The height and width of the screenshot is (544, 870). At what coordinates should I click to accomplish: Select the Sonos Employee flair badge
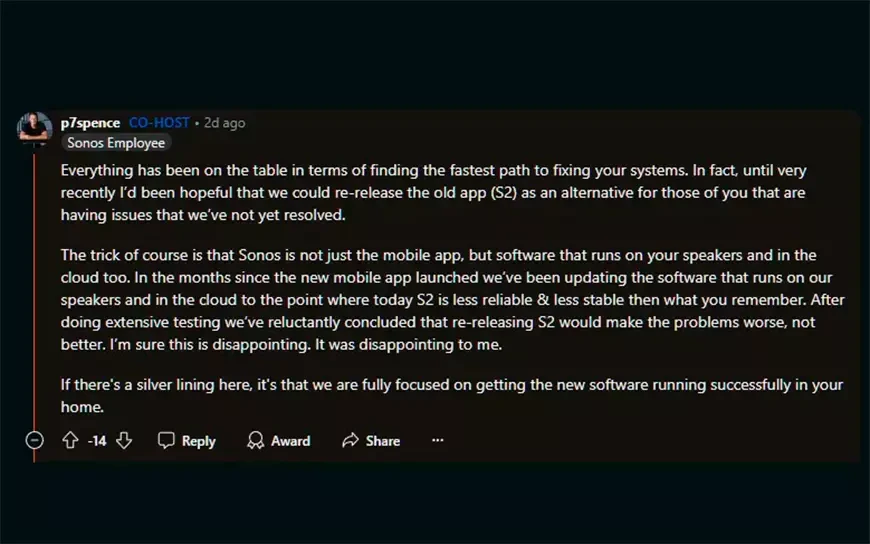coord(115,143)
